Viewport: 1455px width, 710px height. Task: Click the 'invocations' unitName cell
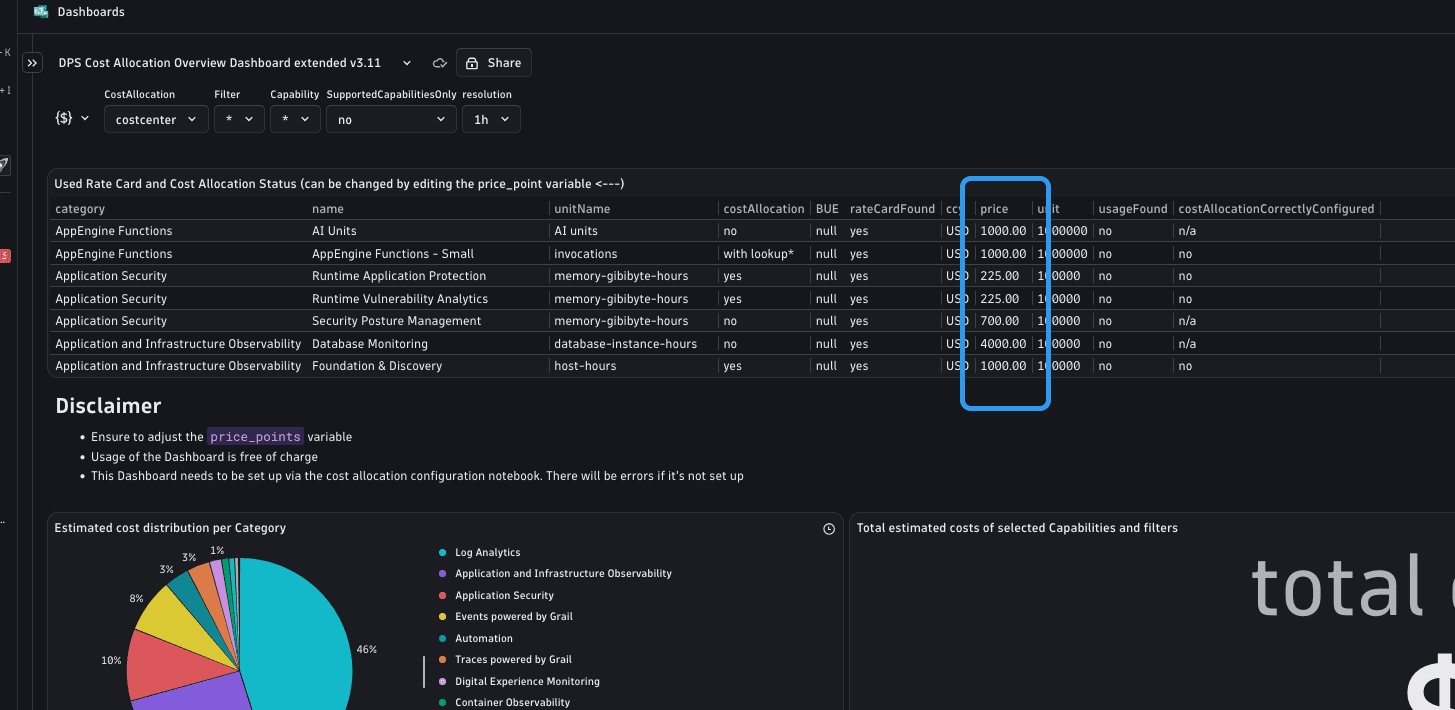click(586, 254)
